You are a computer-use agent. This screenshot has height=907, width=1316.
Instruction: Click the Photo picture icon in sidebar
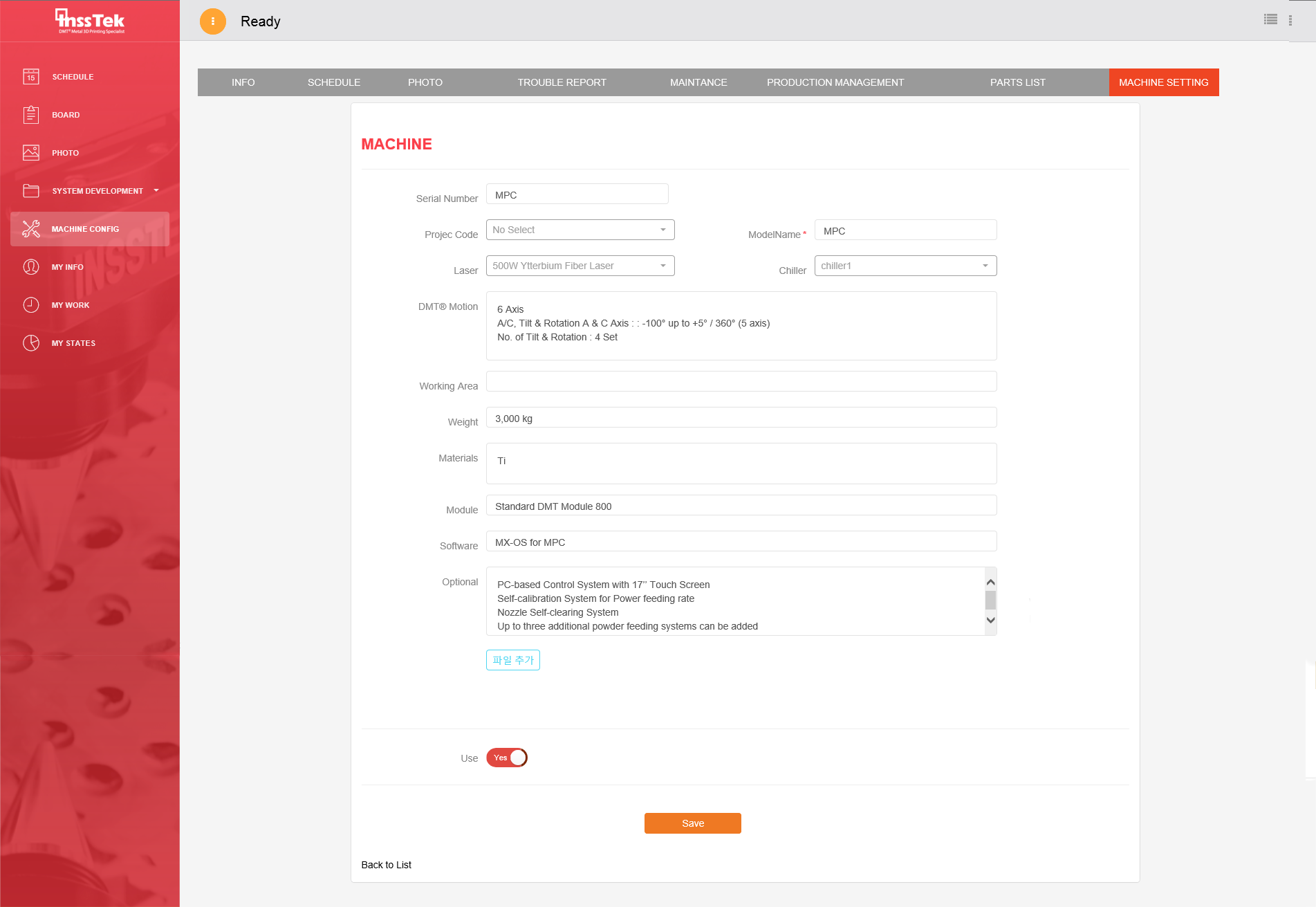31,153
